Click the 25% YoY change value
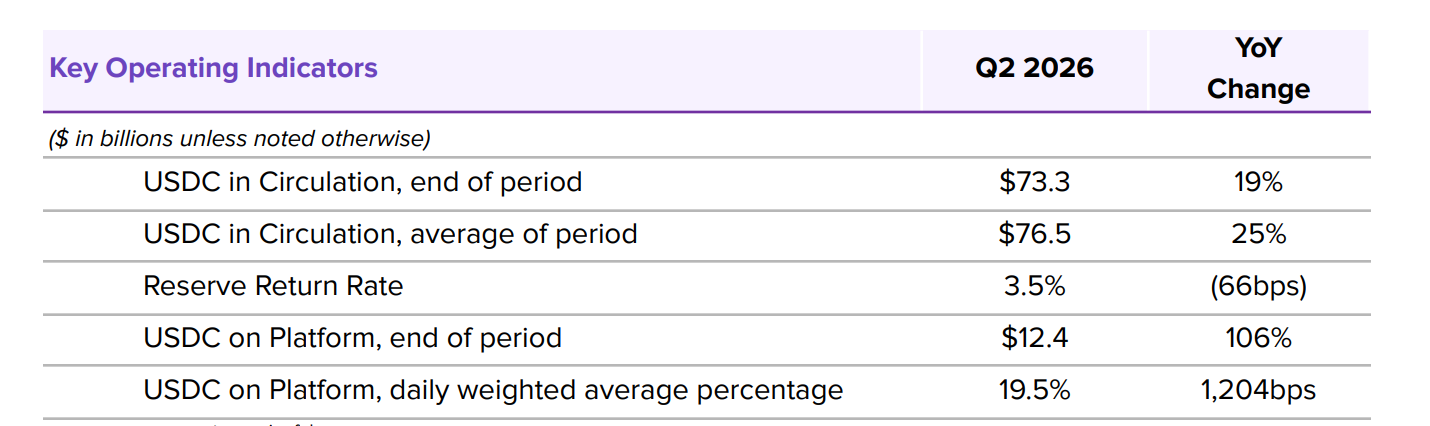1430x426 pixels. click(1258, 235)
